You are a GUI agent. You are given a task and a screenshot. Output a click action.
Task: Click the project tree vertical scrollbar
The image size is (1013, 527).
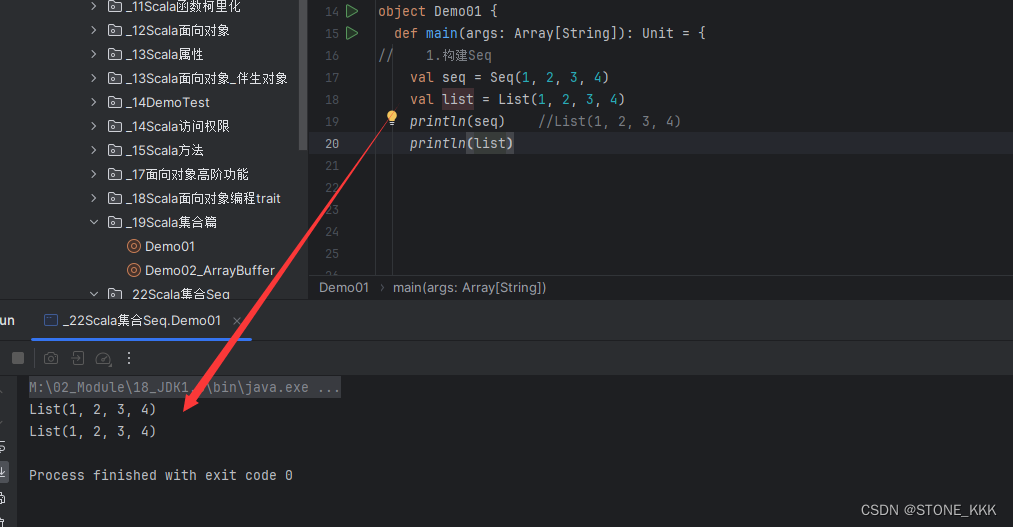(x=302, y=75)
